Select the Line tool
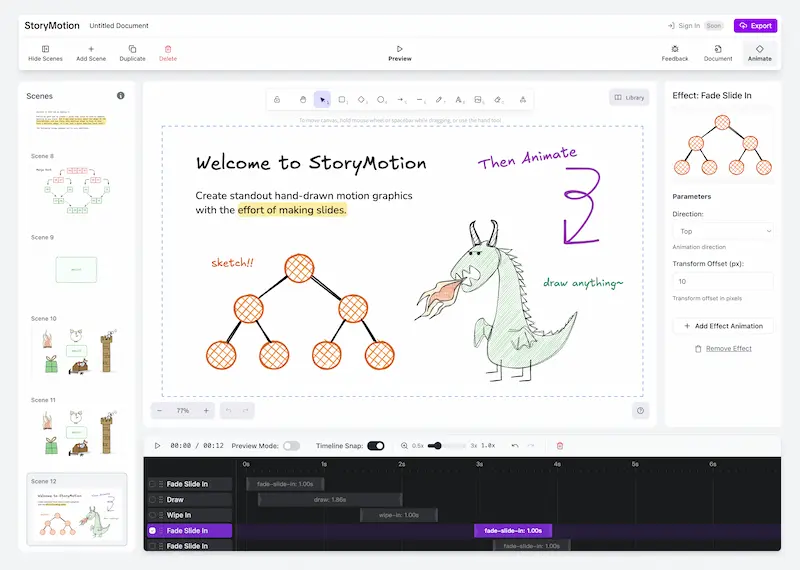Image resolution: width=800 pixels, height=570 pixels. [x=420, y=100]
